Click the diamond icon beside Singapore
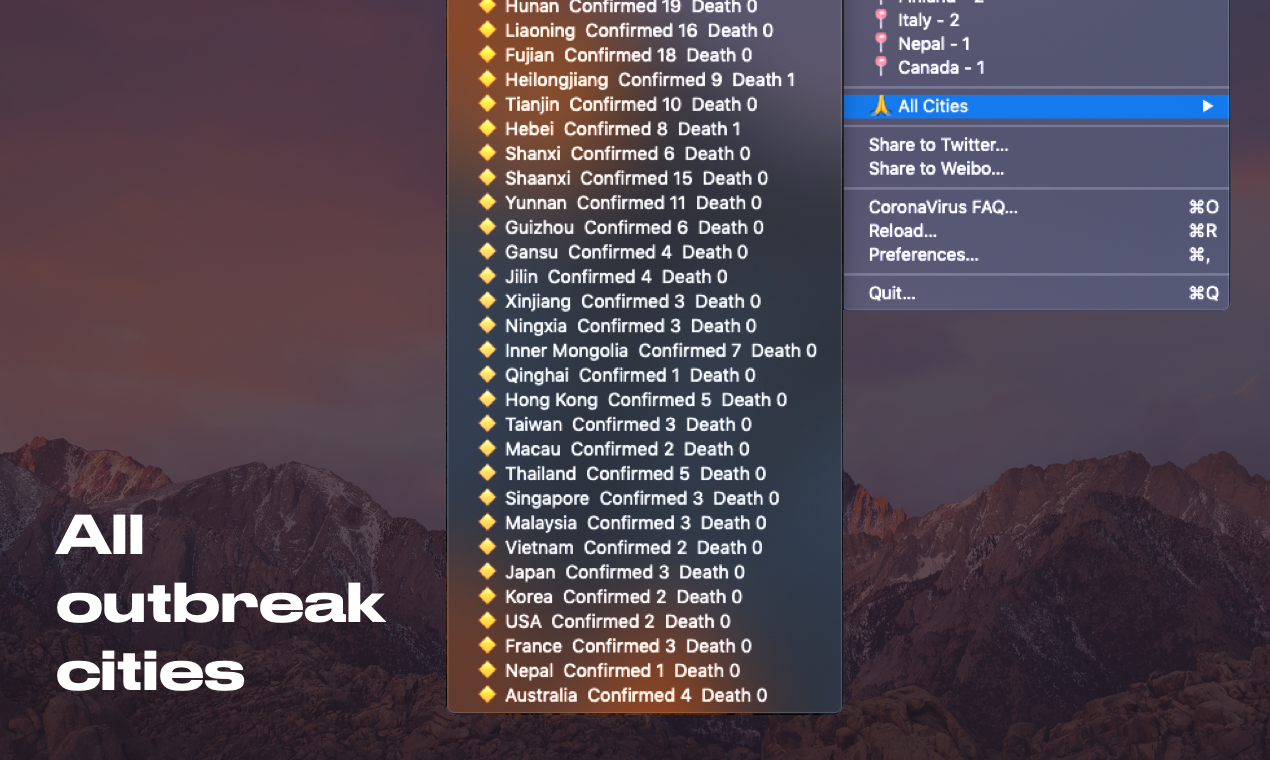 pyautogui.click(x=487, y=497)
